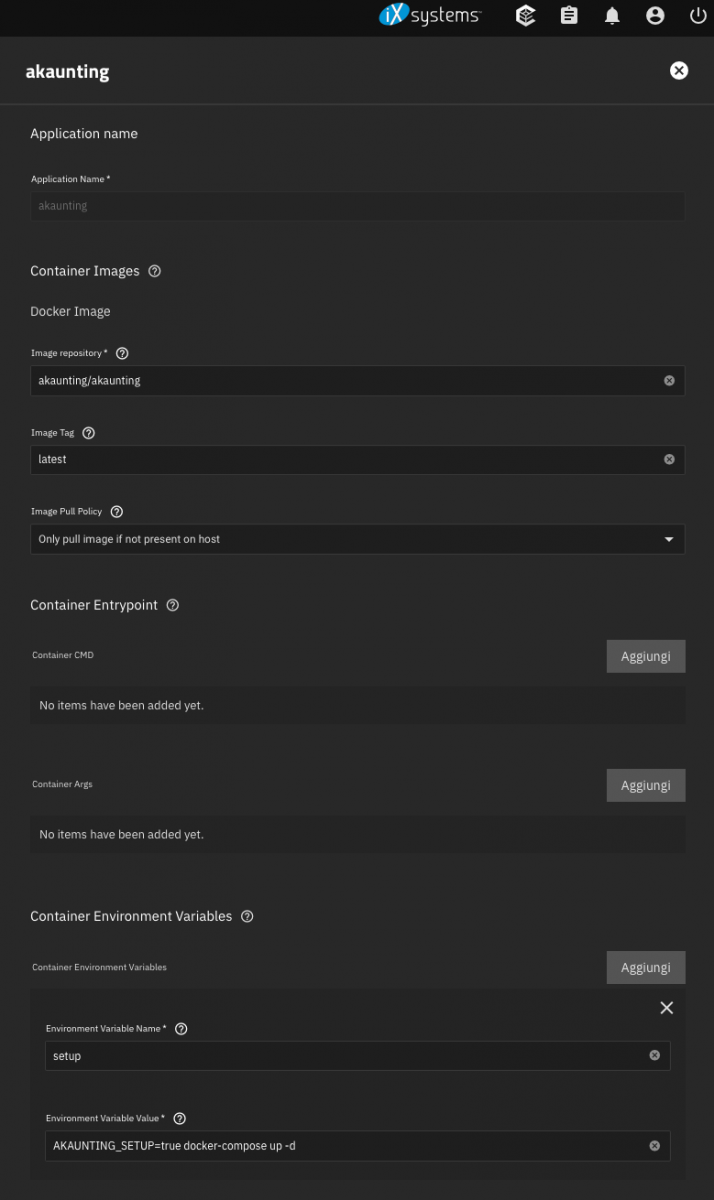Show help for Image Pull Policy
Viewport: 714px width, 1200px height.
(x=116, y=512)
